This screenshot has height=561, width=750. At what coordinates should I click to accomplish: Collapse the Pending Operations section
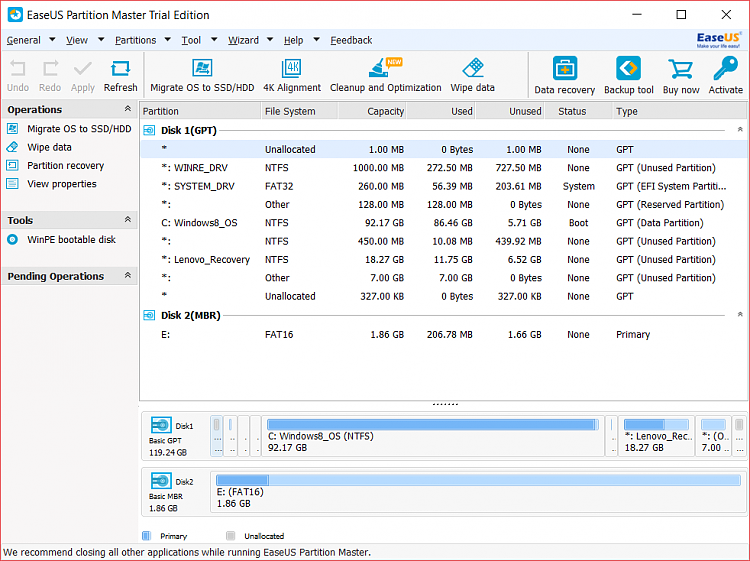click(128, 275)
